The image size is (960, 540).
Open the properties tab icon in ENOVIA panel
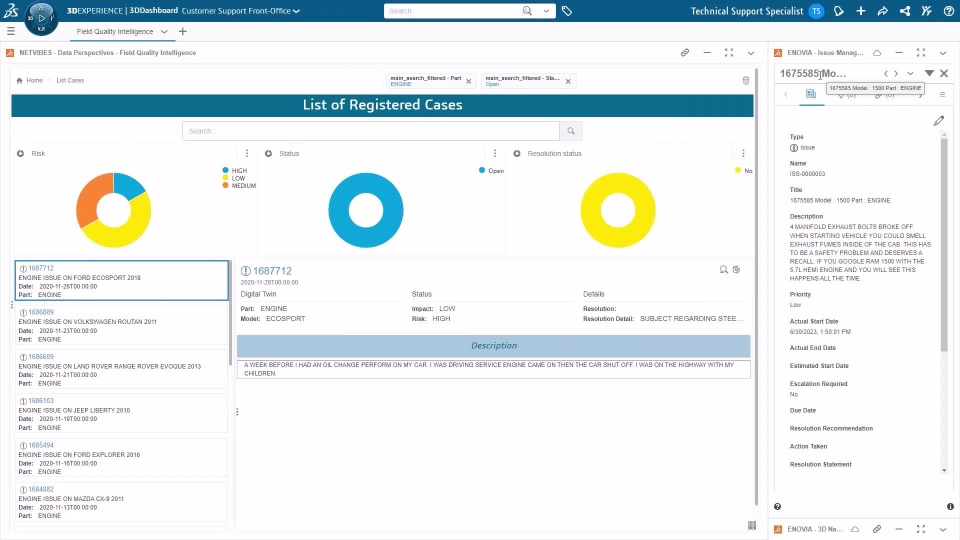pos(811,94)
